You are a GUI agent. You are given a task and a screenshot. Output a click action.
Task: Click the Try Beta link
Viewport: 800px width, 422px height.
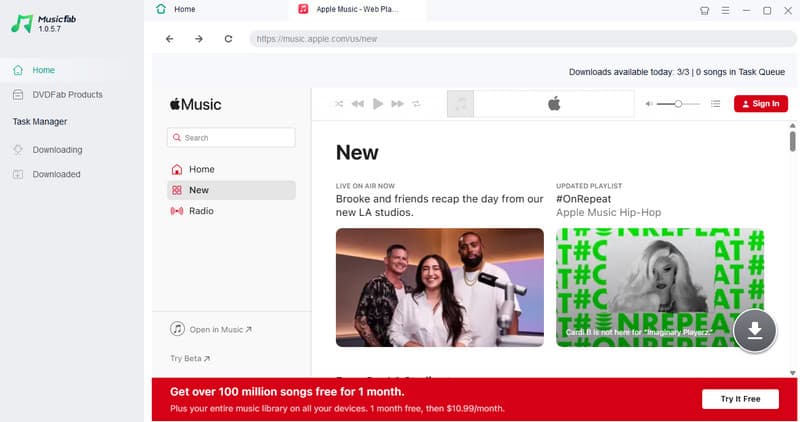point(190,358)
